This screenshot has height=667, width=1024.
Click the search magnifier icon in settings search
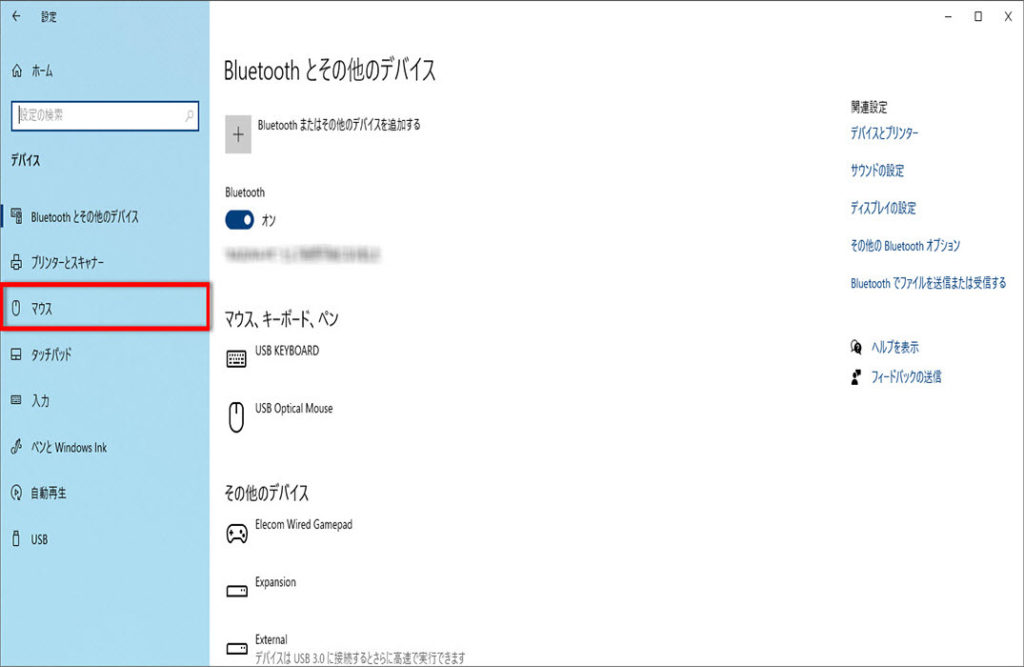[189, 116]
